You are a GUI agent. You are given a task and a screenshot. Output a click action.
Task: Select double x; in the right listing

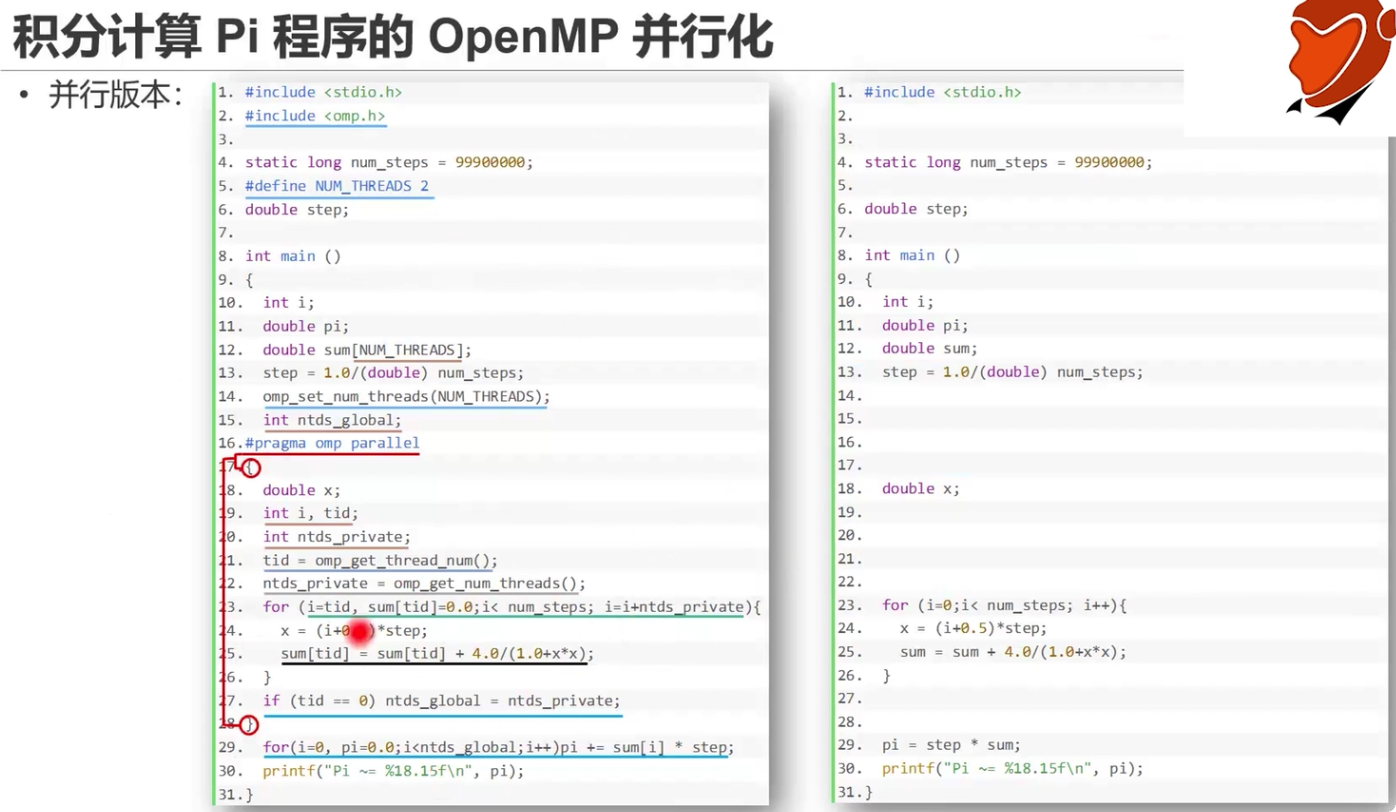[x=920, y=488]
